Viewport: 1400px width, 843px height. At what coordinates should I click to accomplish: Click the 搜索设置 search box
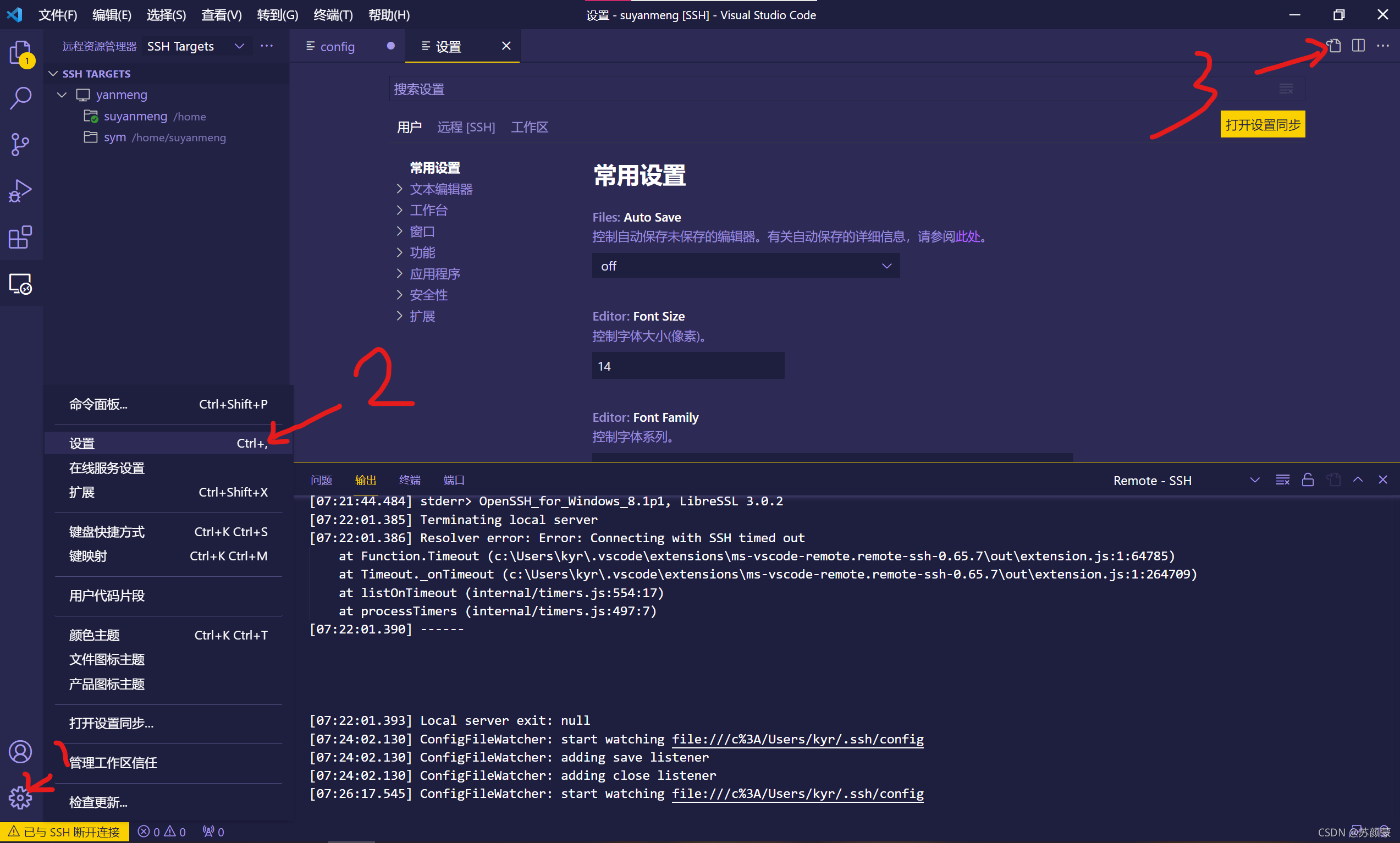[x=847, y=89]
